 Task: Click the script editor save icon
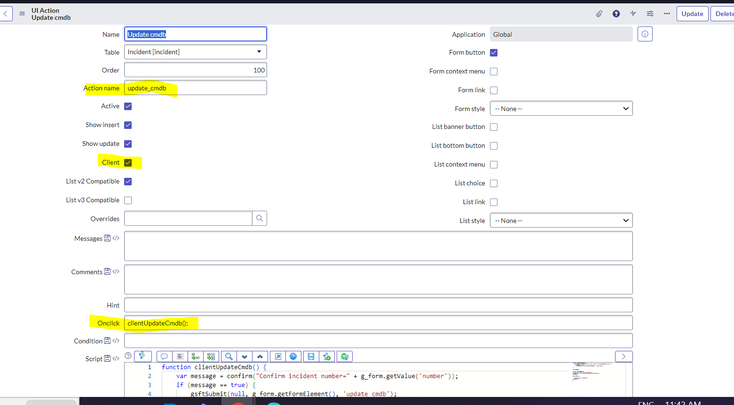pos(311,356)
